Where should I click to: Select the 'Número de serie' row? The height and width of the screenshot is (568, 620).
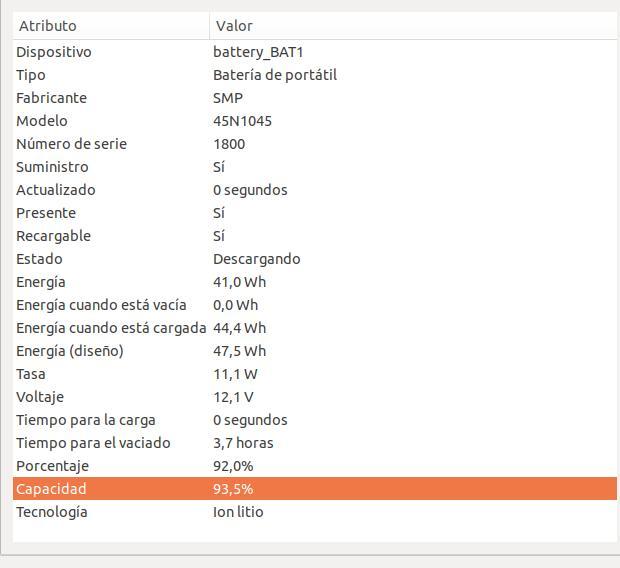pyautogui.click(x=72, y=144)
